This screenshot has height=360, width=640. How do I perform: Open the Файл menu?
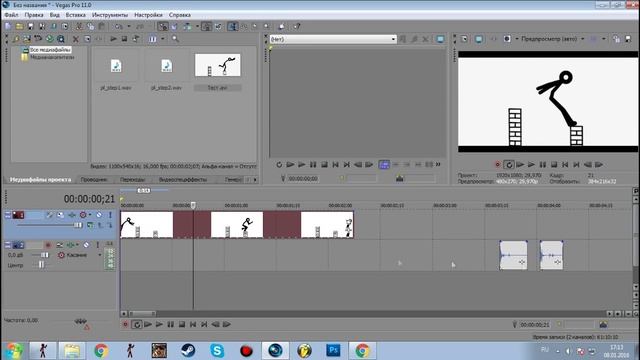[11, 15]
